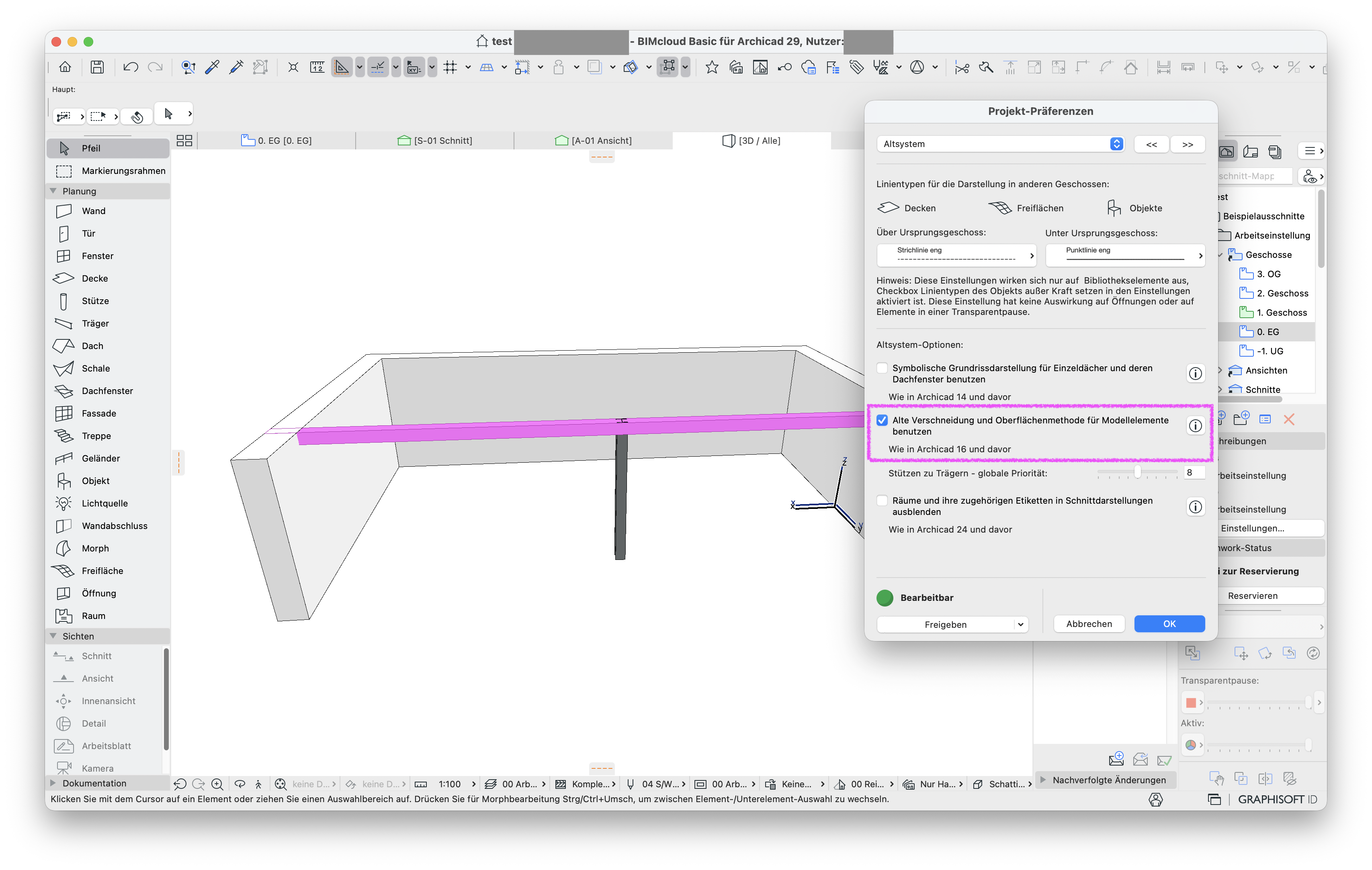
Task: Switch to 3D / Alle tab
Action: (752, 141)
